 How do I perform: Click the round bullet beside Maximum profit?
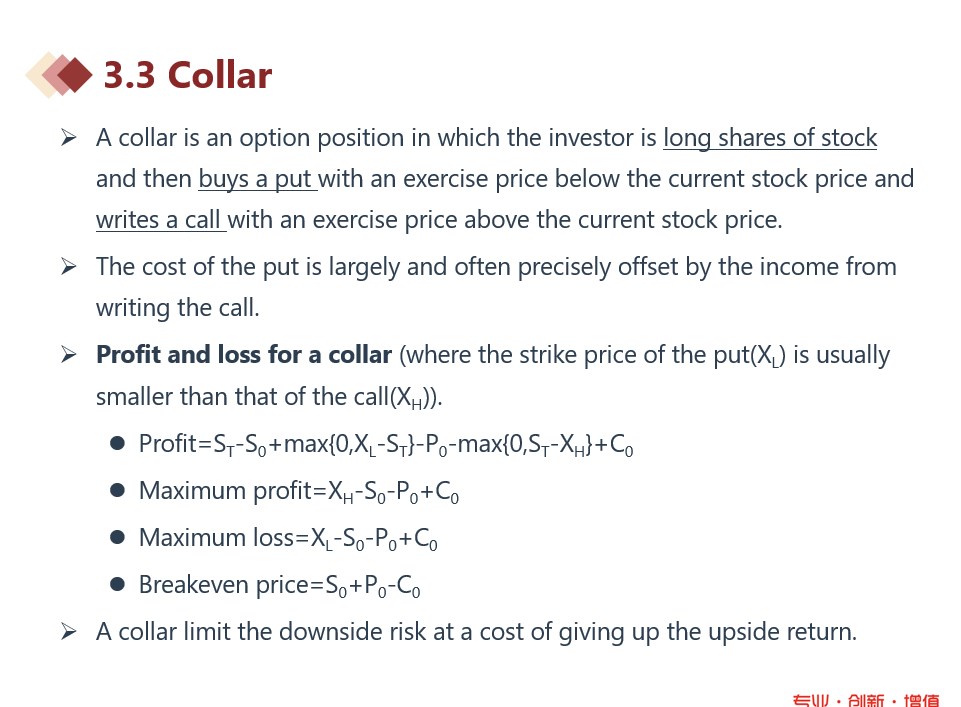[x=117, y=490]
